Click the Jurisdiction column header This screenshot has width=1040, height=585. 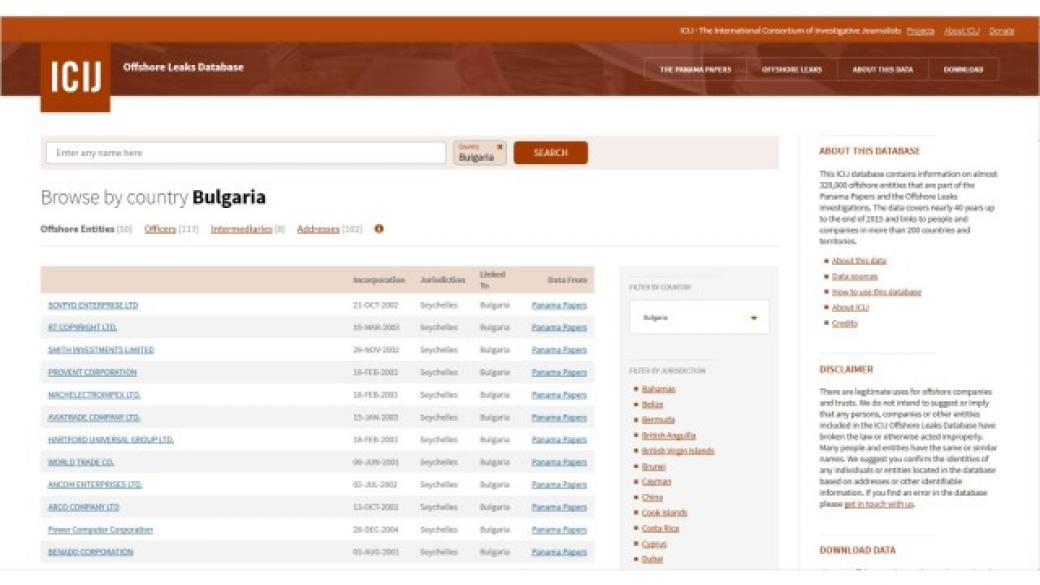pyautogui.click(x=442, y=280)
